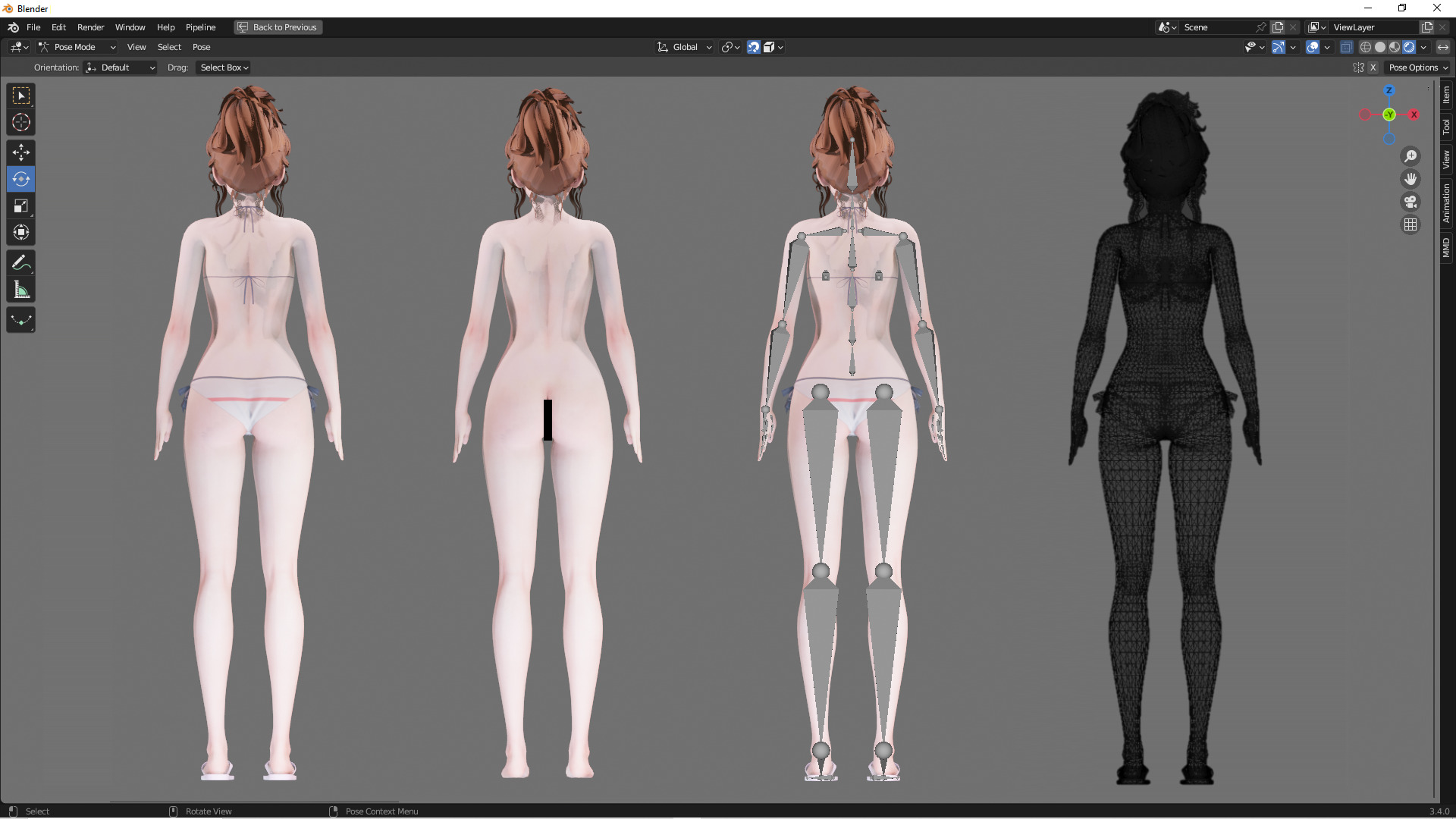Open selectability and visibility dropdown
Viewport: 1456px width, 819px height.
tap(1255, 47)
